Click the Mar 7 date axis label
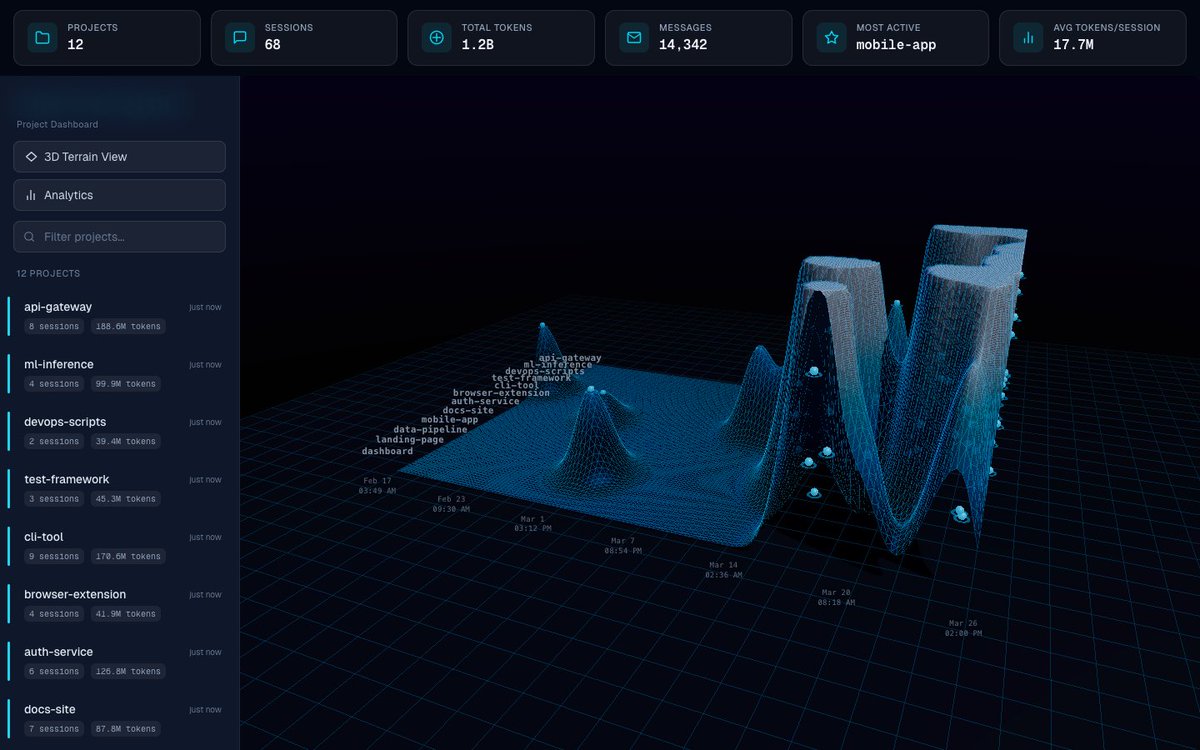 tap(623, 545)
